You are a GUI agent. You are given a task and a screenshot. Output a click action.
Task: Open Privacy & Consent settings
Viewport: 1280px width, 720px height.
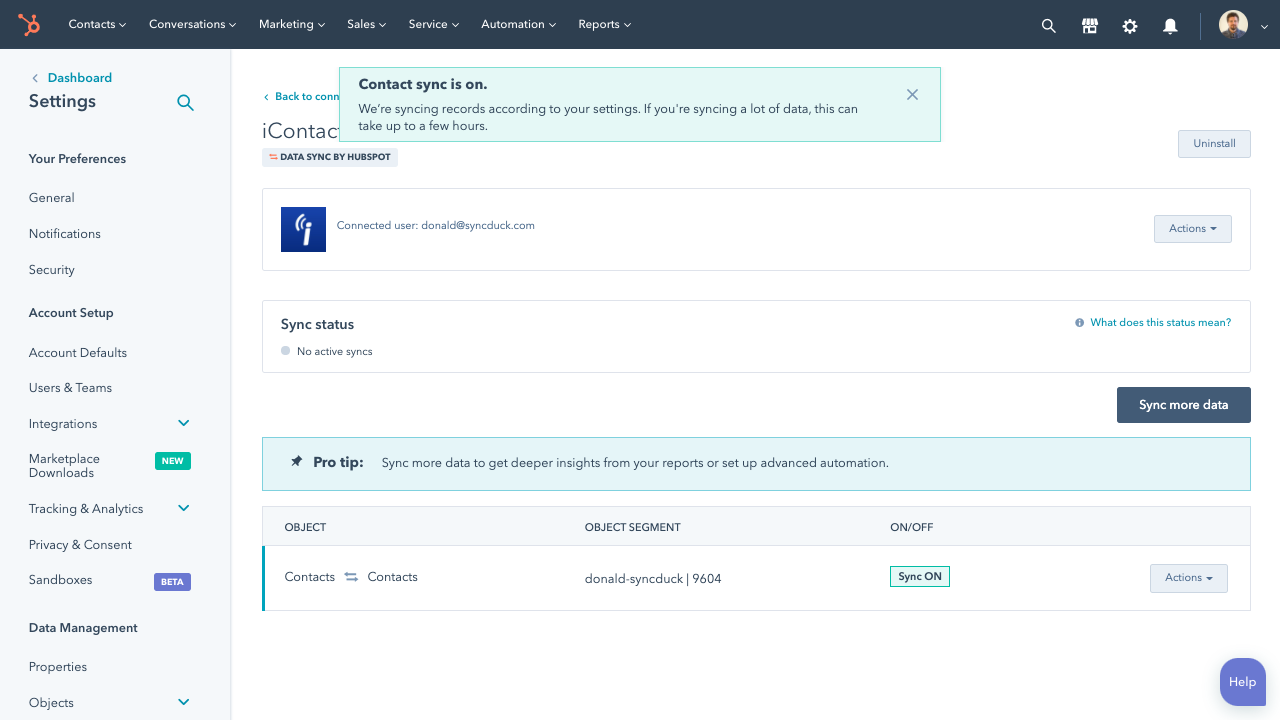(x=80, y=545)
